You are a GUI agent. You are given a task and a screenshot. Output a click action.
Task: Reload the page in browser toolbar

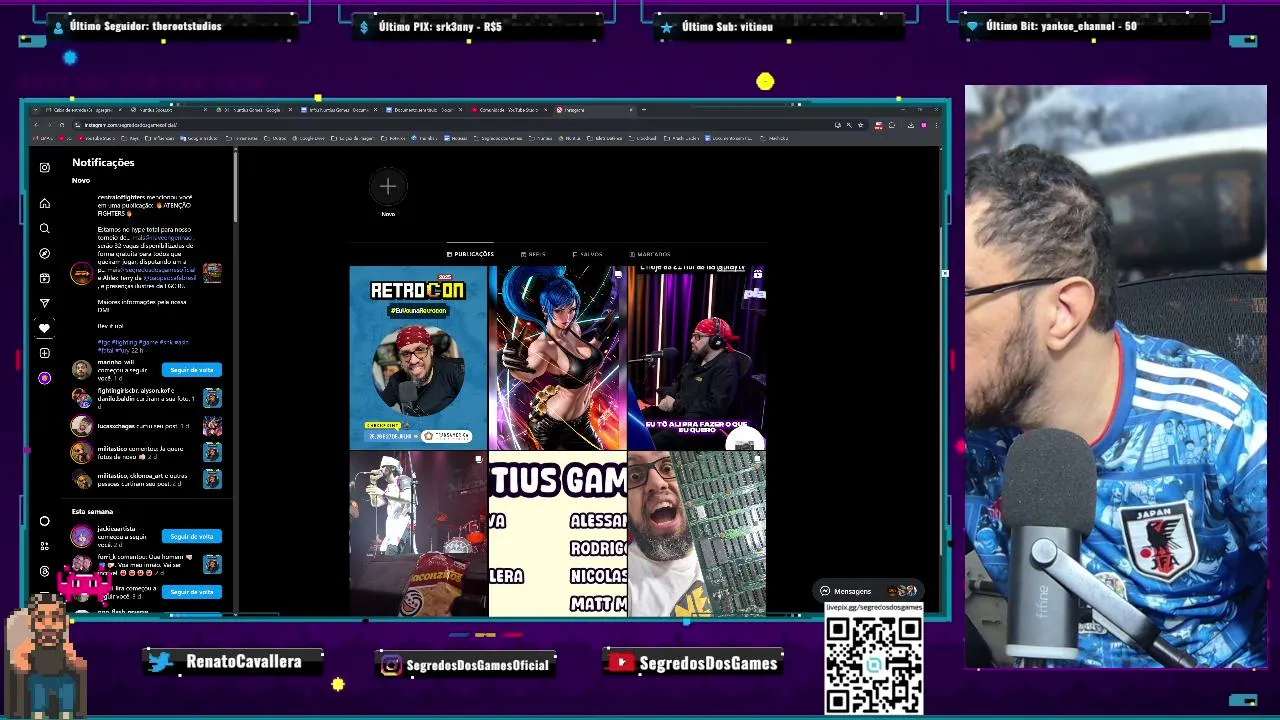61,125
